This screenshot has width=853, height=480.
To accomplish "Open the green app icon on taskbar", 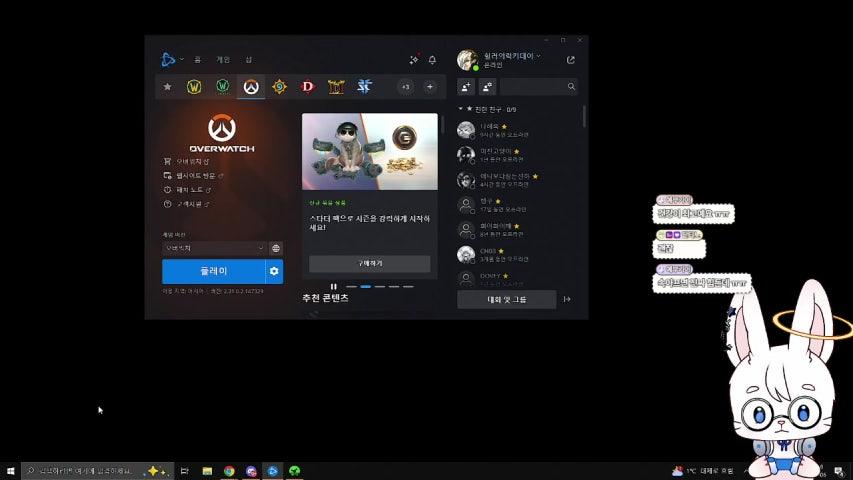I will click(294, 471).
